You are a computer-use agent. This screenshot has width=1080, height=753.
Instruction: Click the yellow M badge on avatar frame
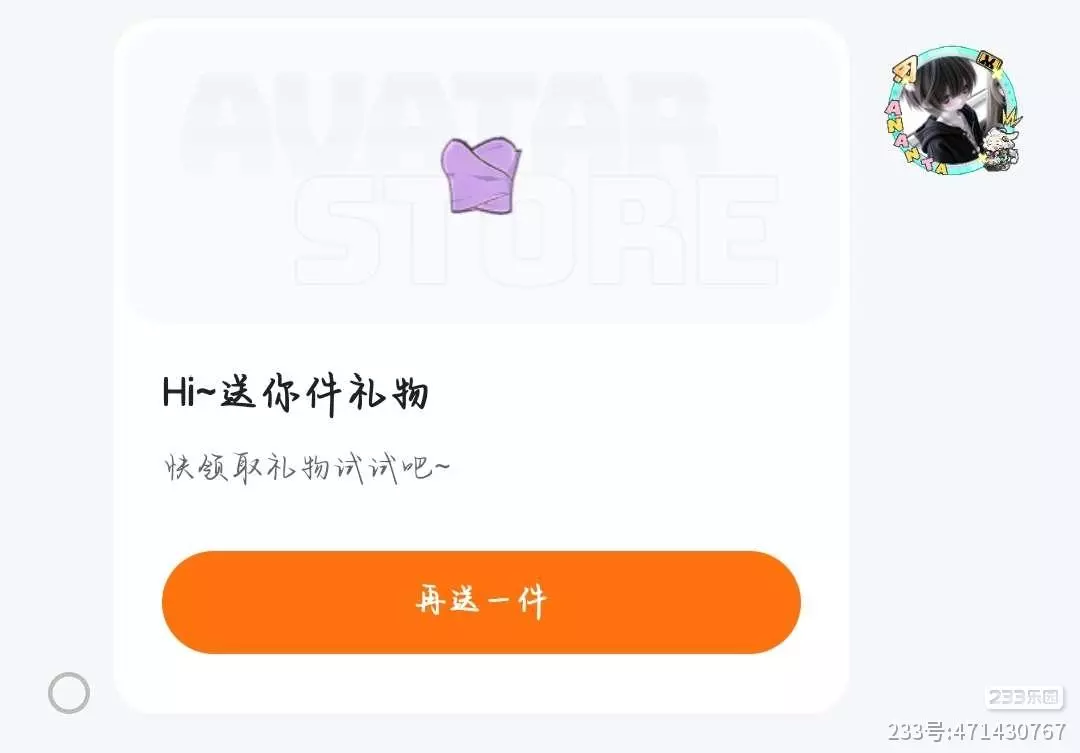click(990, 61)
